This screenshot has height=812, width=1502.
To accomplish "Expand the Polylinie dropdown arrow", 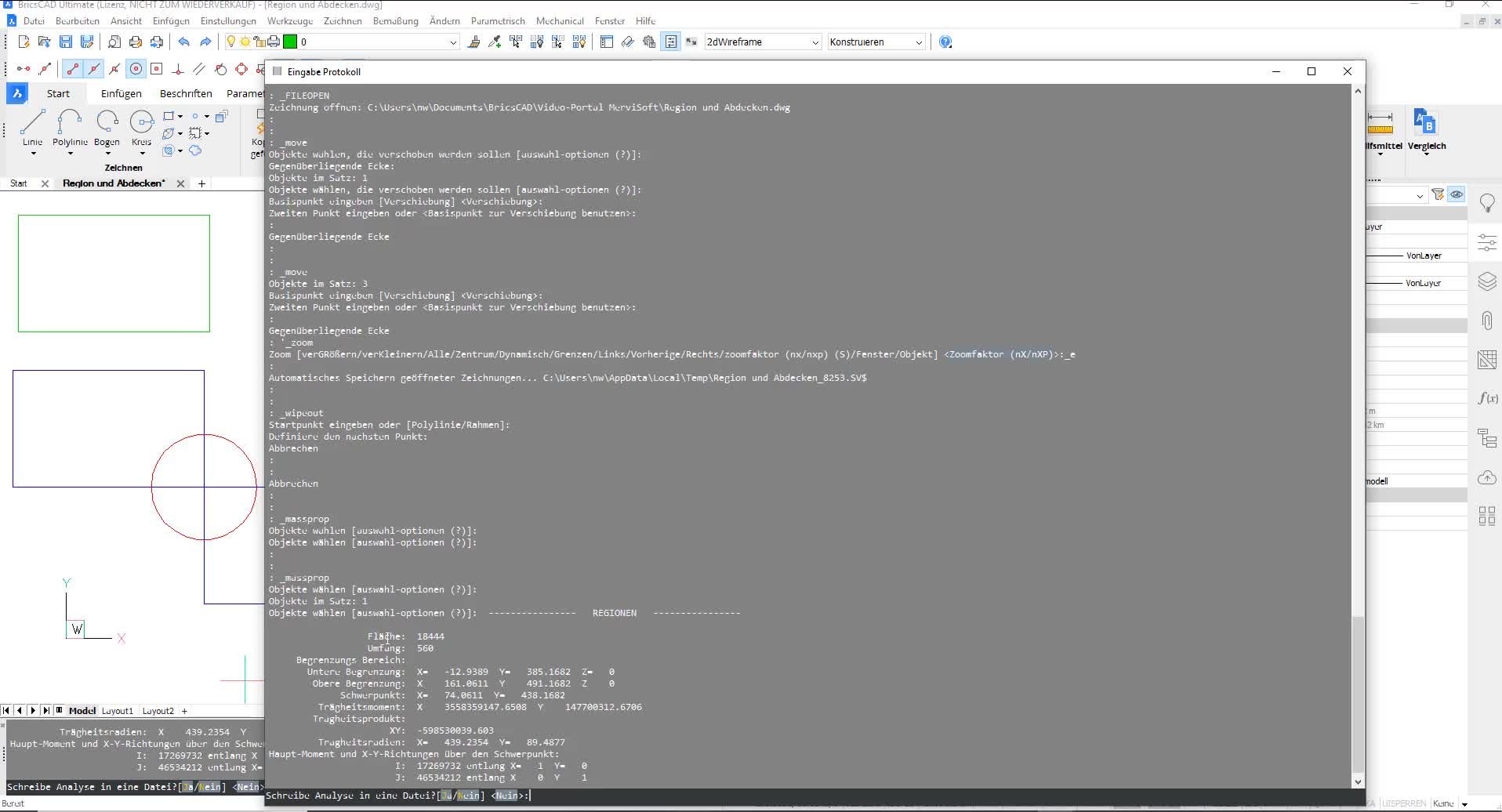I will pyautogui.click(x=70, y=154).
